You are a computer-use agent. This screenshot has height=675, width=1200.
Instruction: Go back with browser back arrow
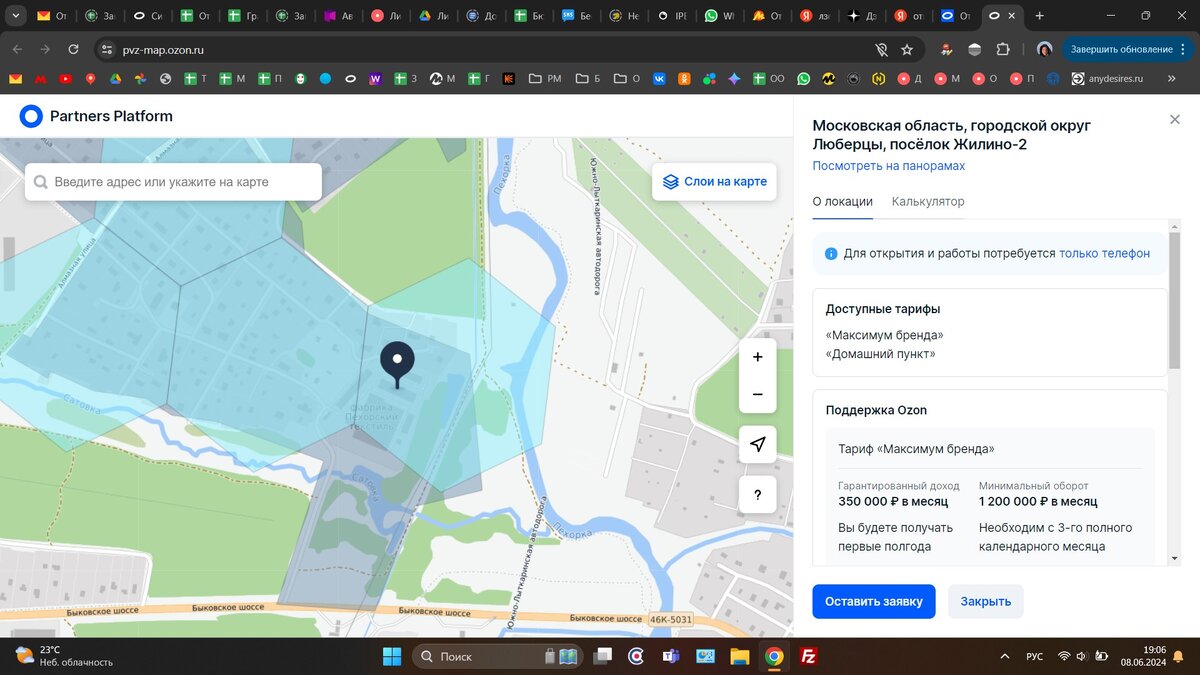(x=17, y=49)
